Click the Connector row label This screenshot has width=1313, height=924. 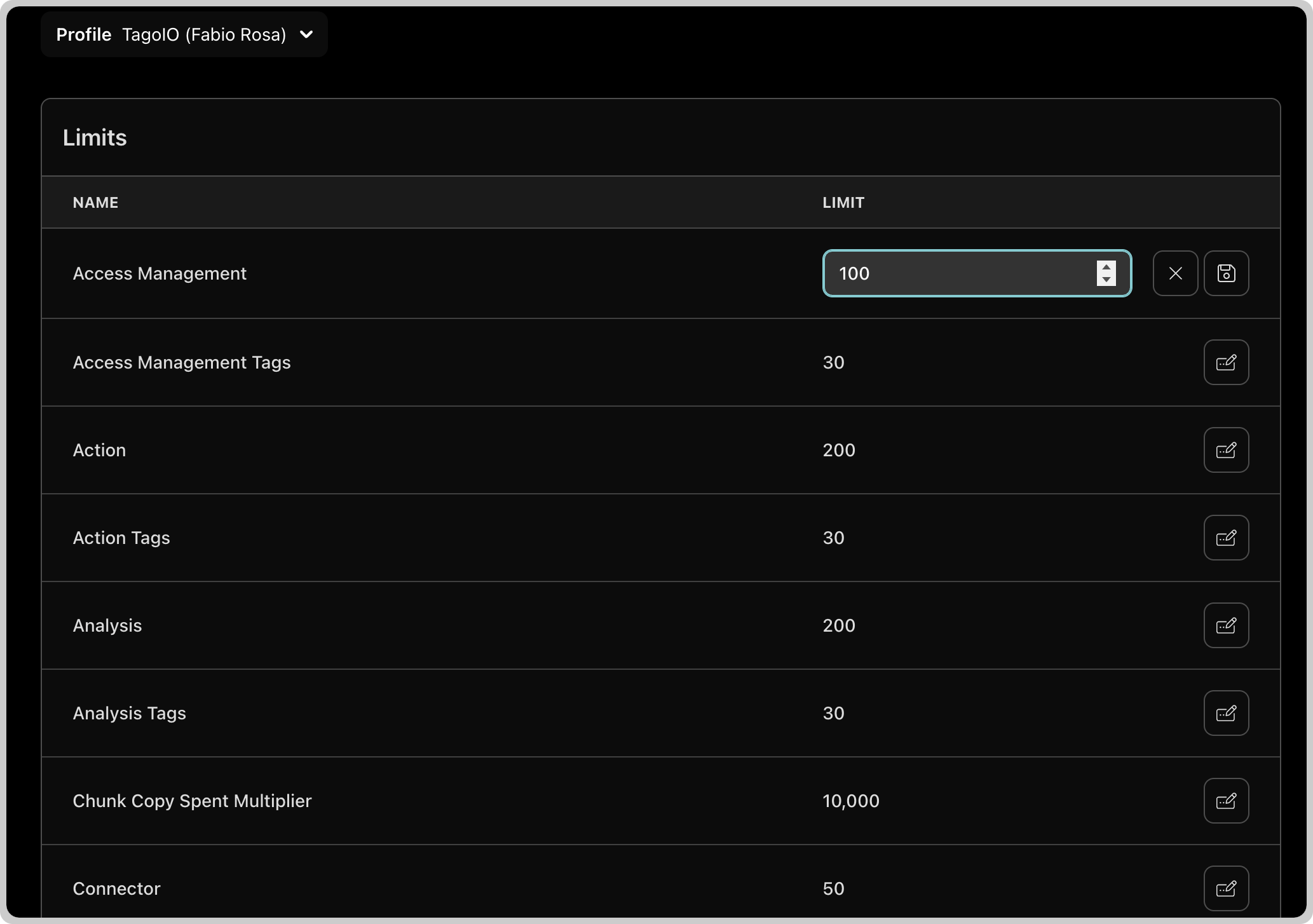tap(116, 888)
